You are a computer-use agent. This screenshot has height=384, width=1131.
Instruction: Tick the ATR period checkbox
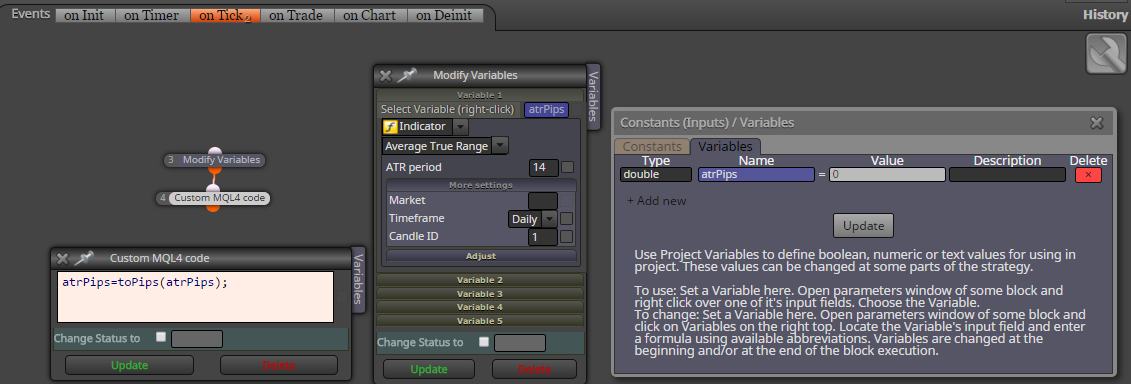pyautogui.click(x=568, y=167)
